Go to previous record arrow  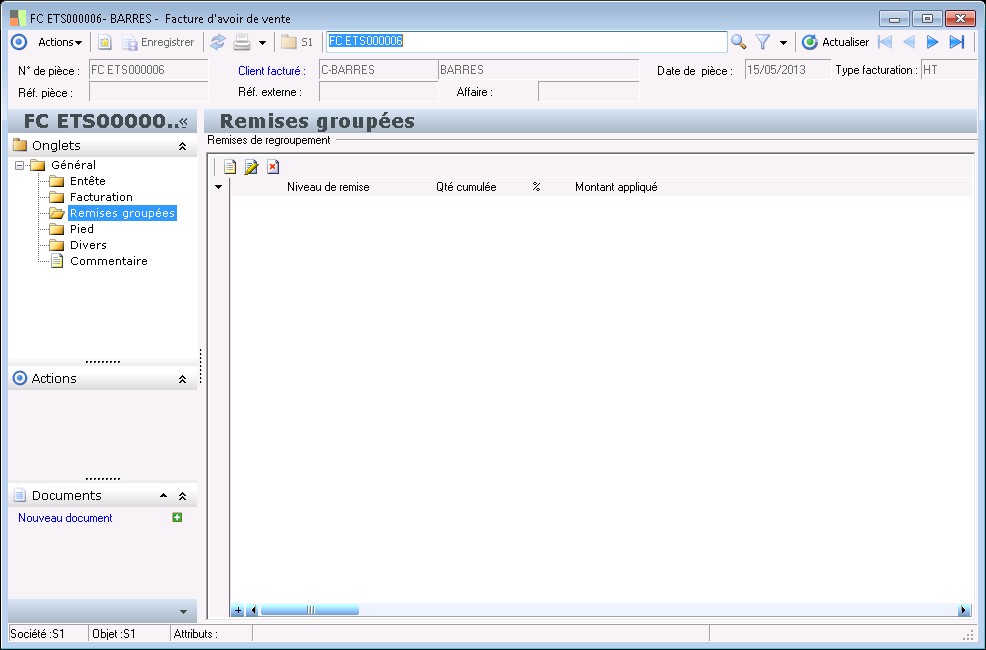click(x=909, y=42)
